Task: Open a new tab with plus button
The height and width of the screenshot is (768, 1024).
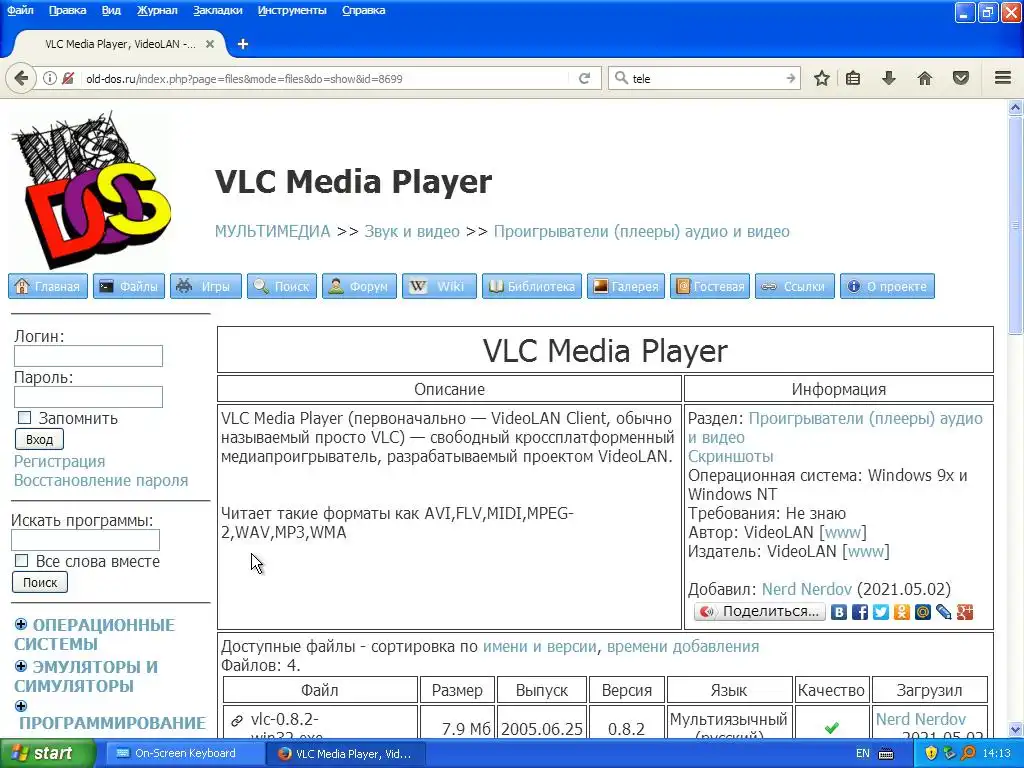Action: tap(243, 44)
